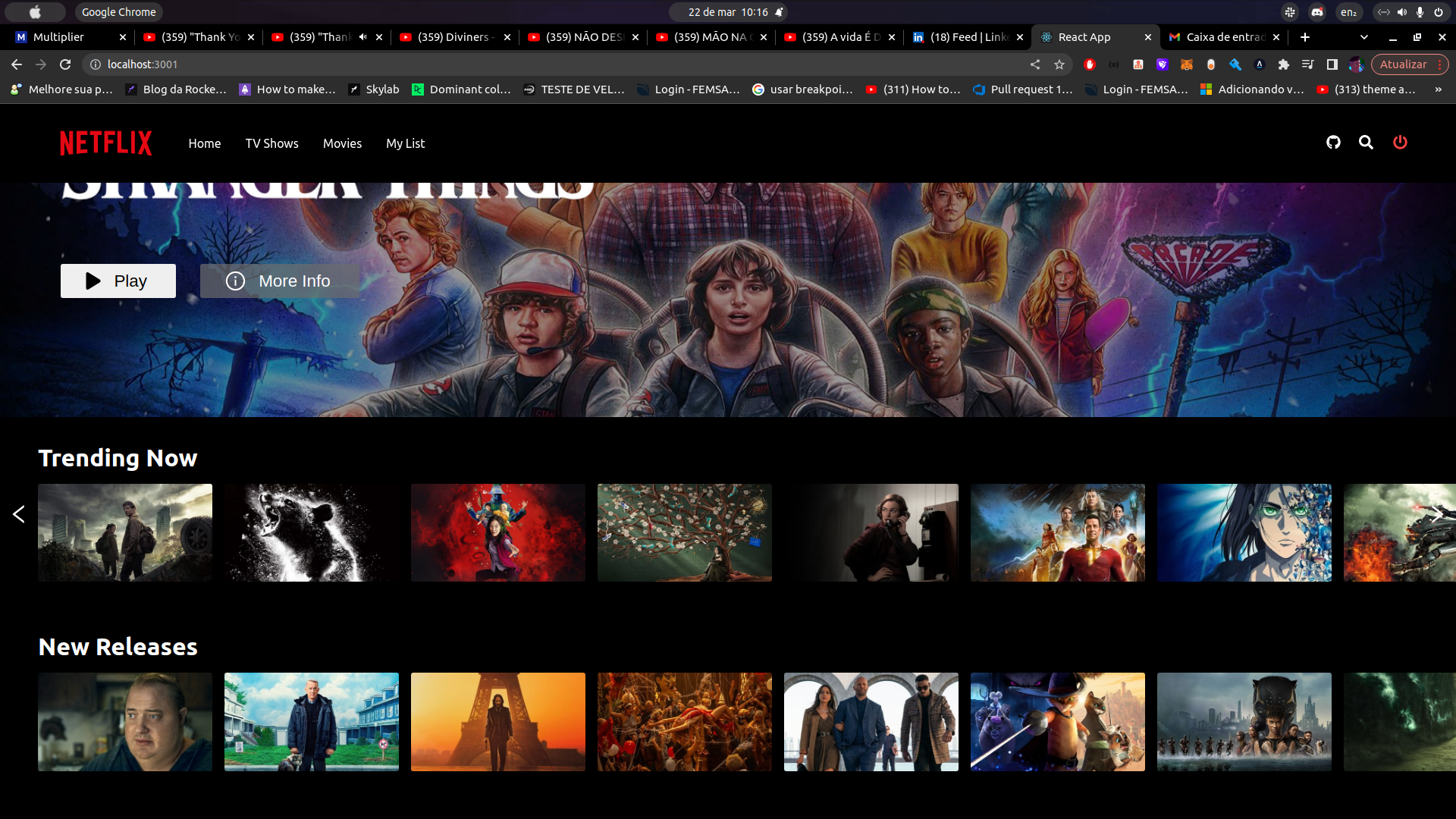
Task: Open Chrome extensions puzzle icon
Action: 1283,64
